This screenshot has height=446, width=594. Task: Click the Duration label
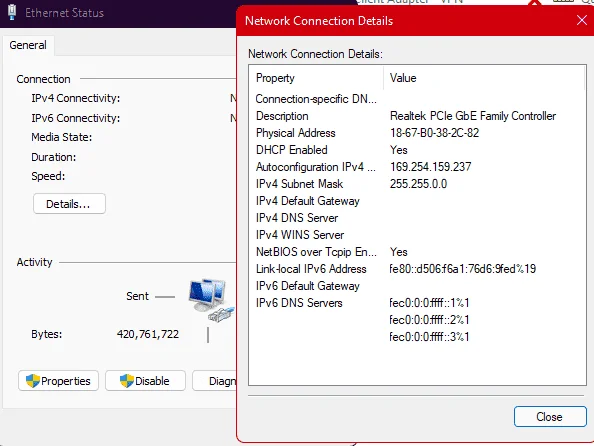tap(54, 157)
